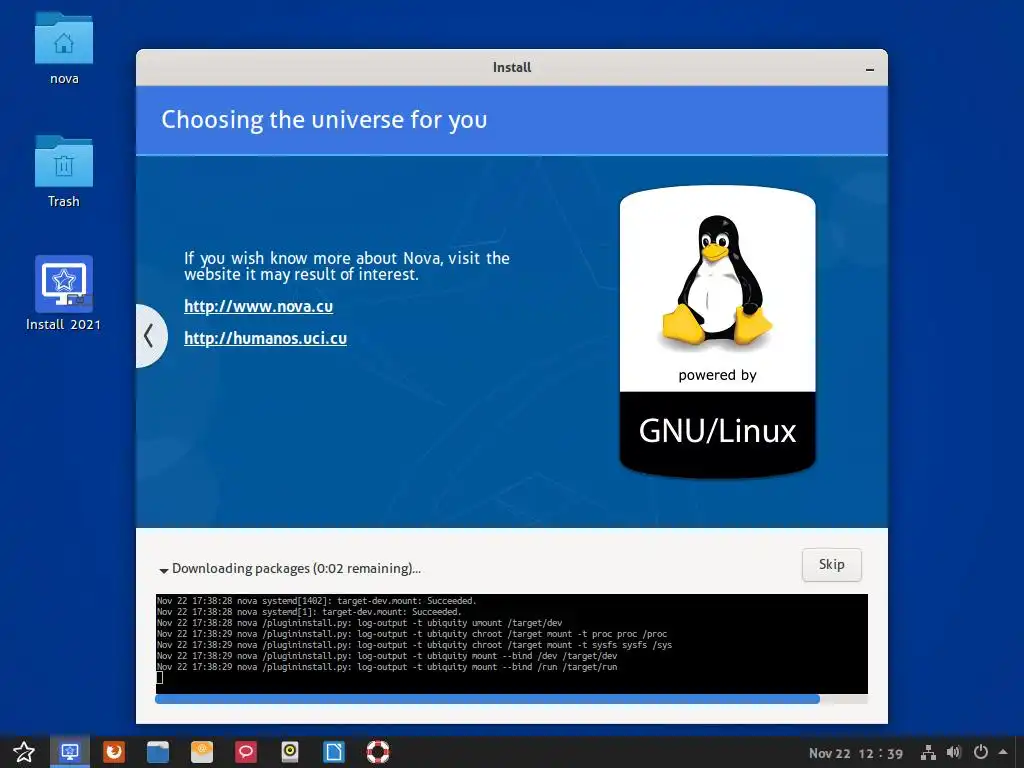
Task: Minimize the Install window
Action: 870,69
